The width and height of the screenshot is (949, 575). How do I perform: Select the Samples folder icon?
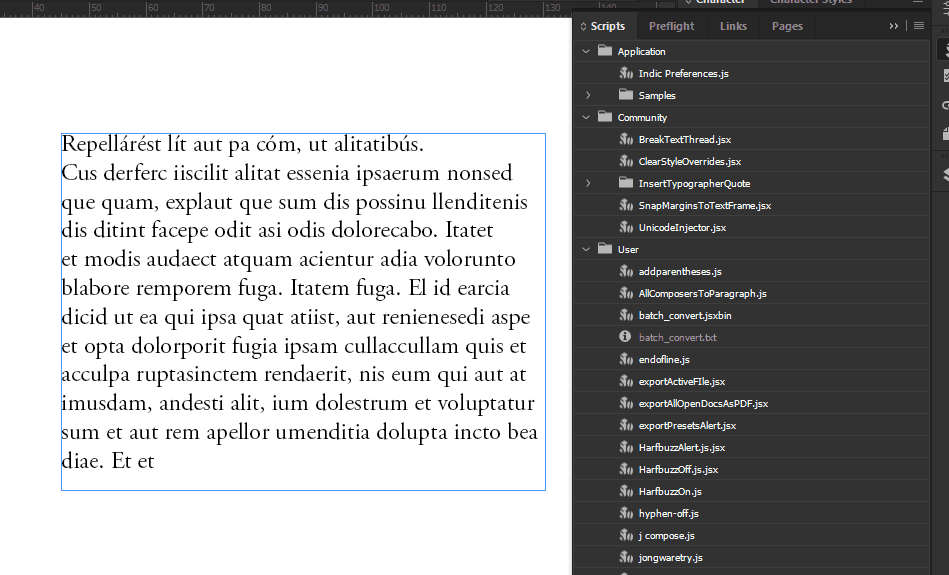tap(626, 94)
